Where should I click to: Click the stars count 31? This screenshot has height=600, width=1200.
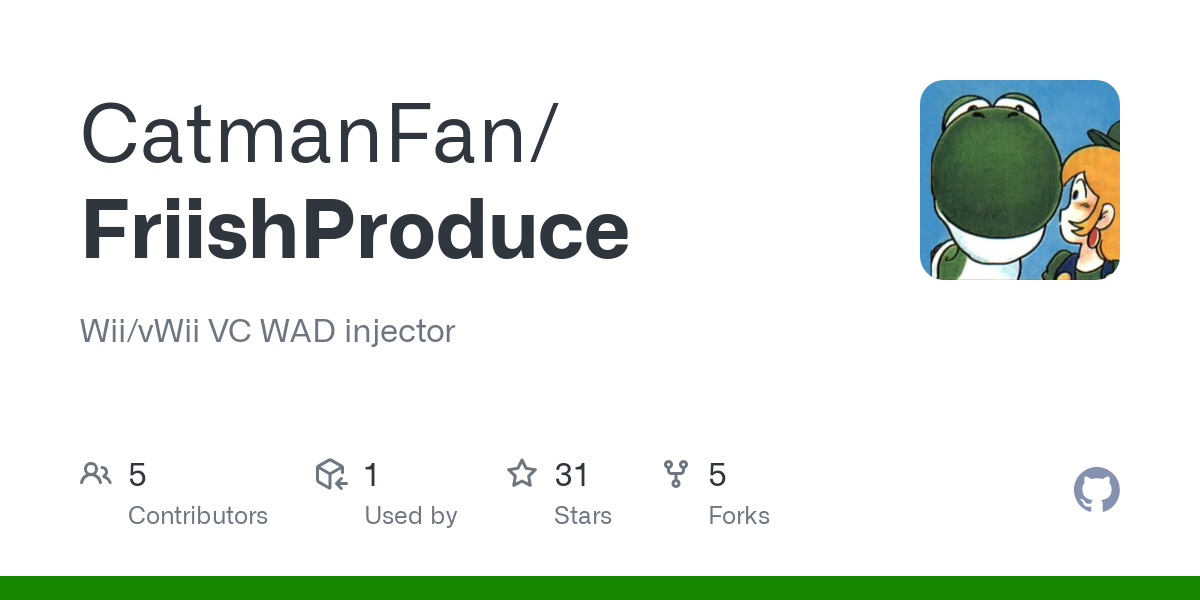[x=571, y=474]
